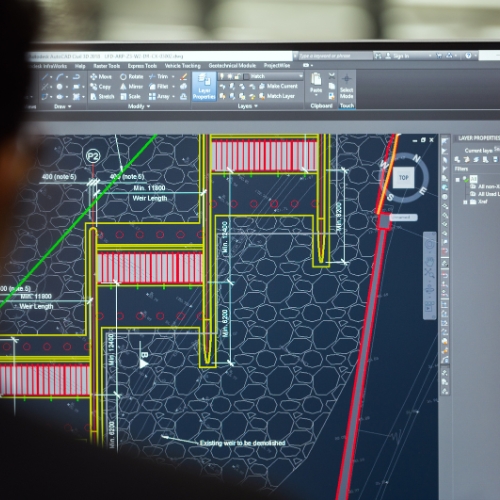This screenshot has width=500, height=500.
Task: Open Layer Properties manager button
Action: click(204, 87)
